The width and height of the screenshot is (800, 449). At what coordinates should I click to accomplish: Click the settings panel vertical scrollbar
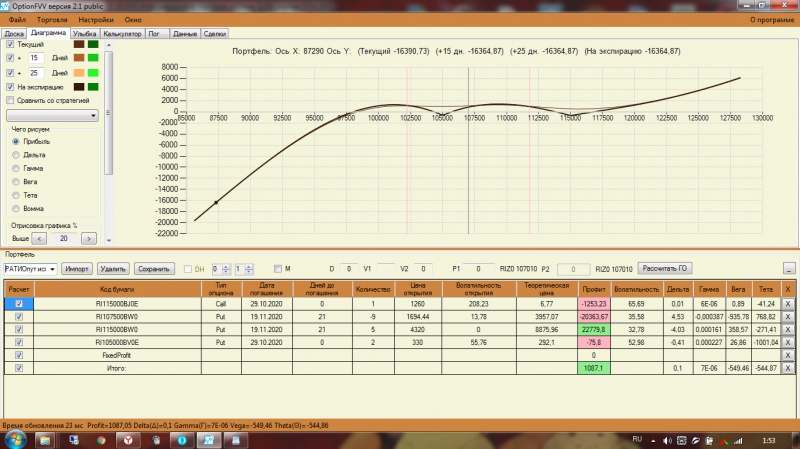[x=108, y=113]
